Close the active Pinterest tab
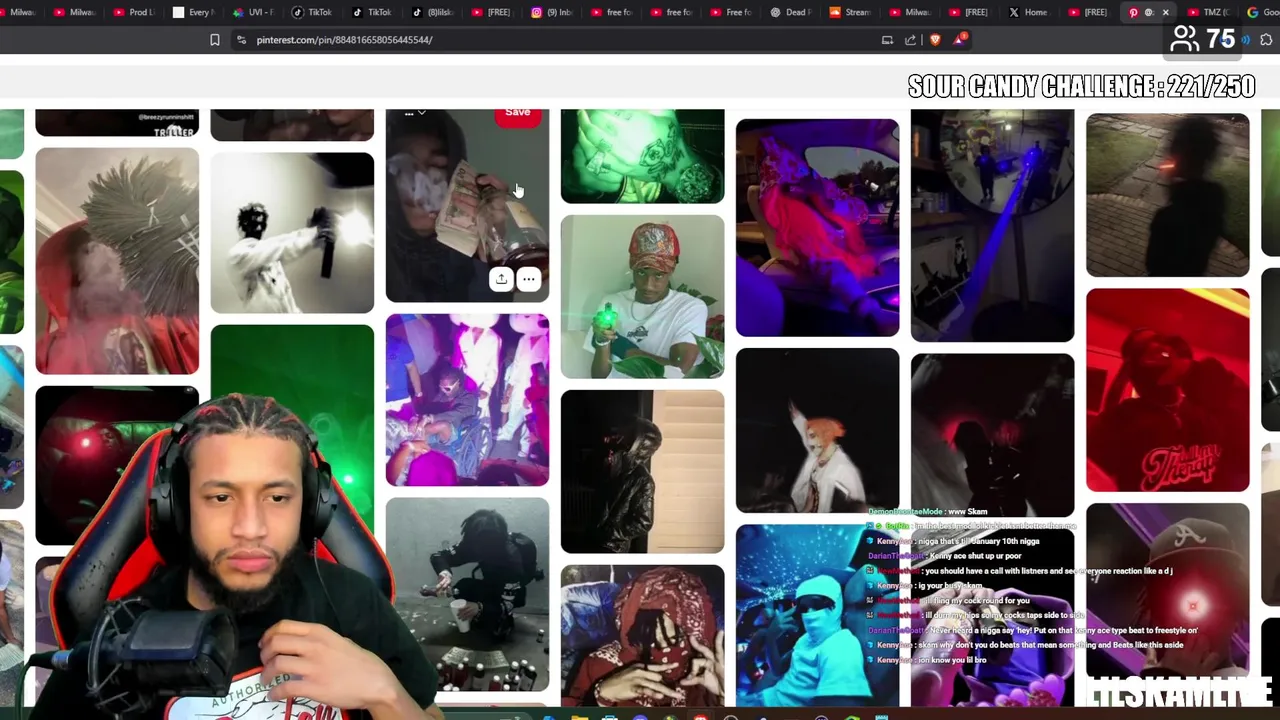Image resolution: width=1280 pixels, height=720 pixels. 1165,12
